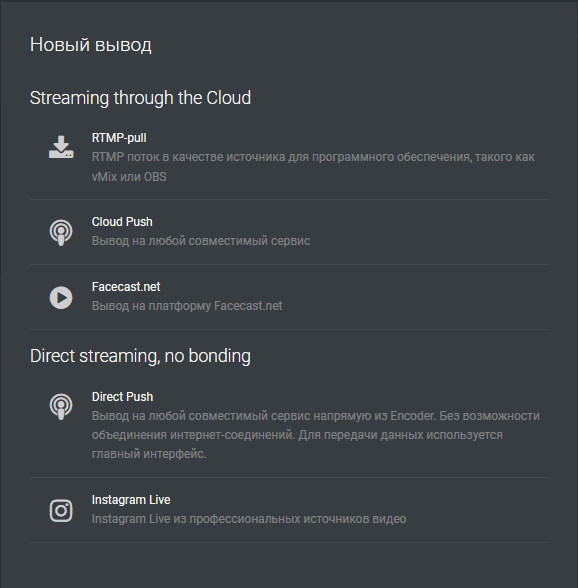Image resolution: width=578 pixels, height=588 pixels.
Task: Click 'Вывод на любой совместимый сервис напрямую из Encoder' text
Action: point(264,416)
